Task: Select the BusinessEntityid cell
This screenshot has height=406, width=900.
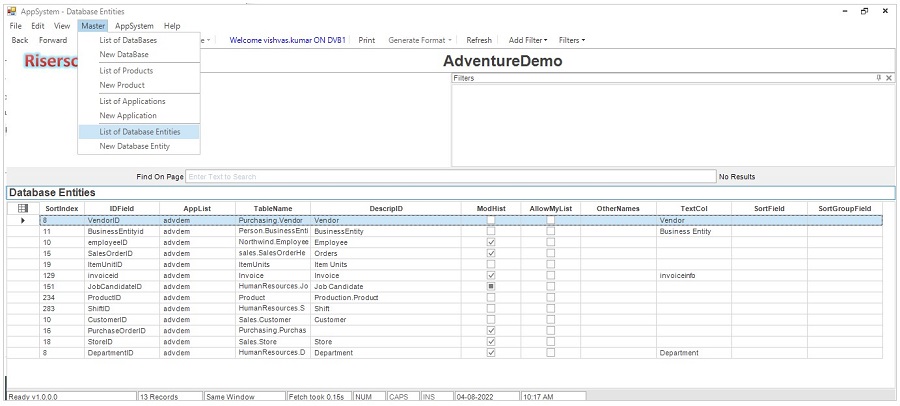Action: 122,231
